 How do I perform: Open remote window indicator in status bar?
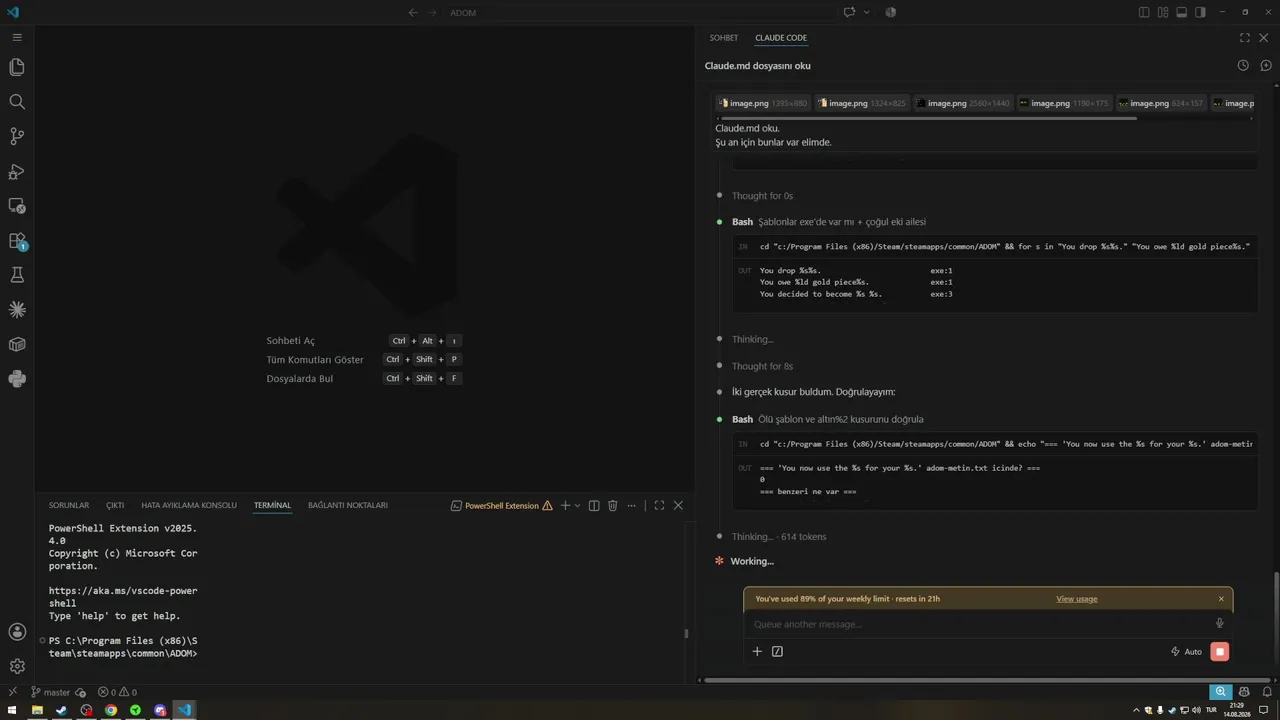(12, 692)
